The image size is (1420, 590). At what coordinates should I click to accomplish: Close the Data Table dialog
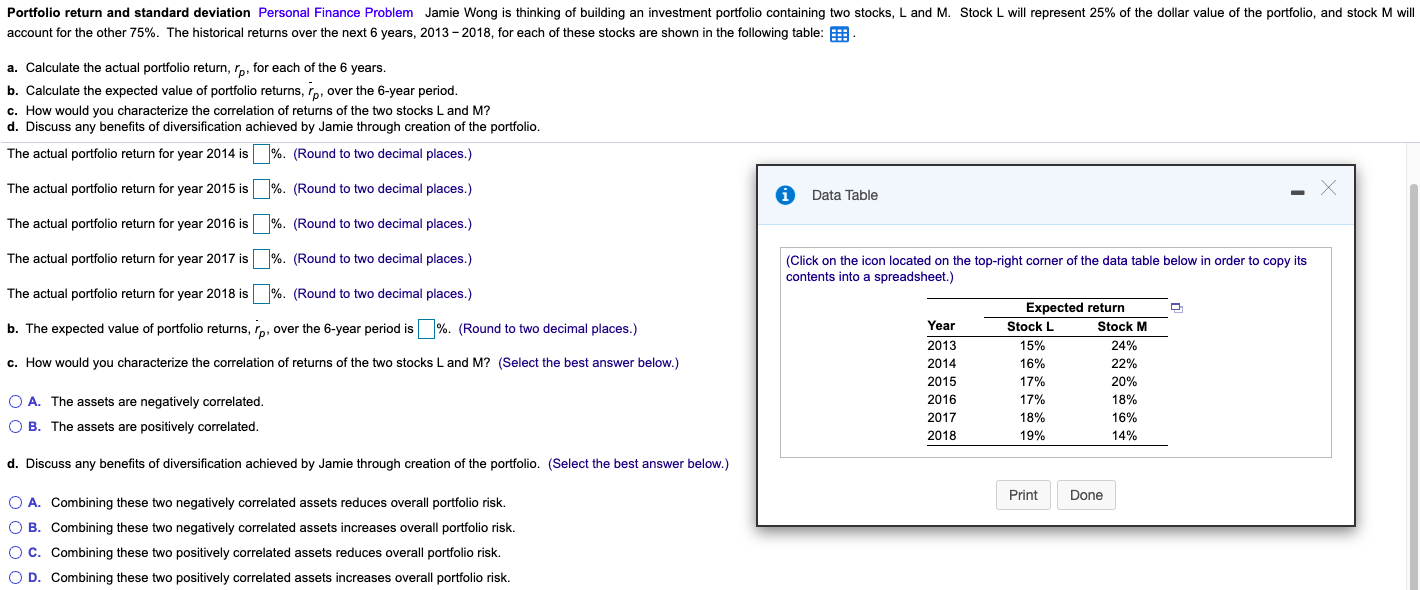tap(1327, 188)
